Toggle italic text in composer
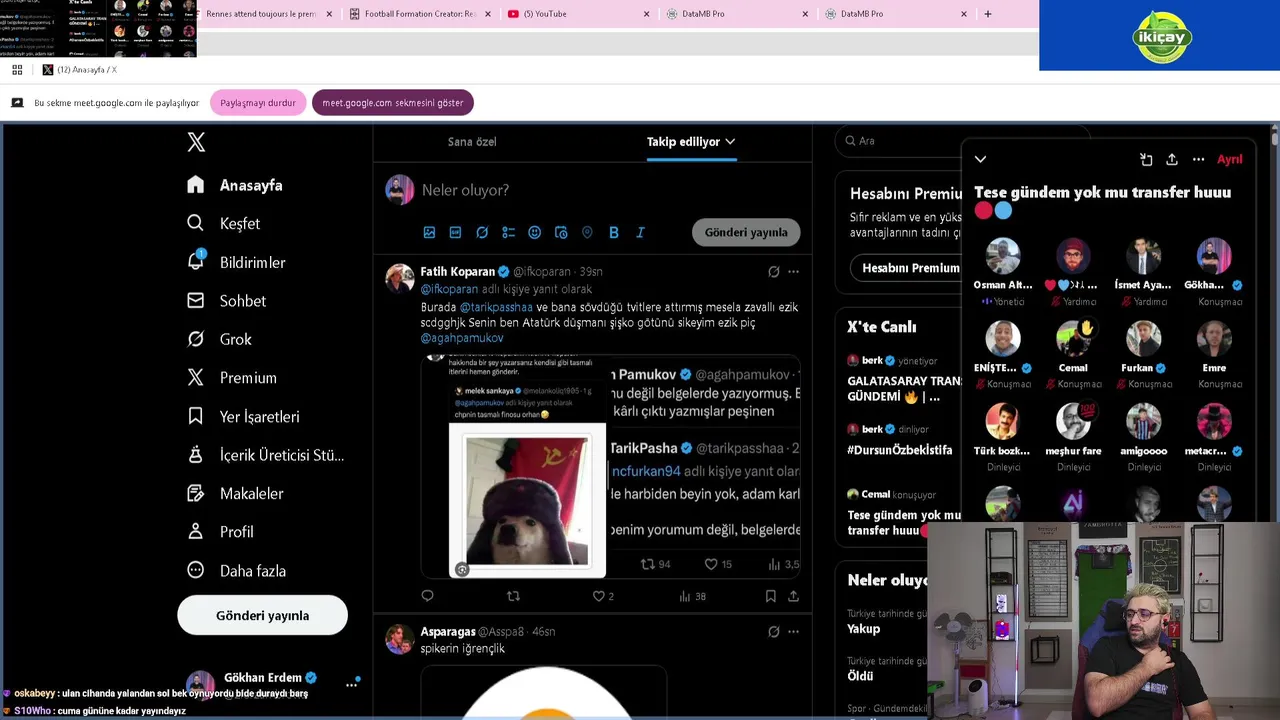Viewport: 1280px width, 720px height. click(640, 232)
